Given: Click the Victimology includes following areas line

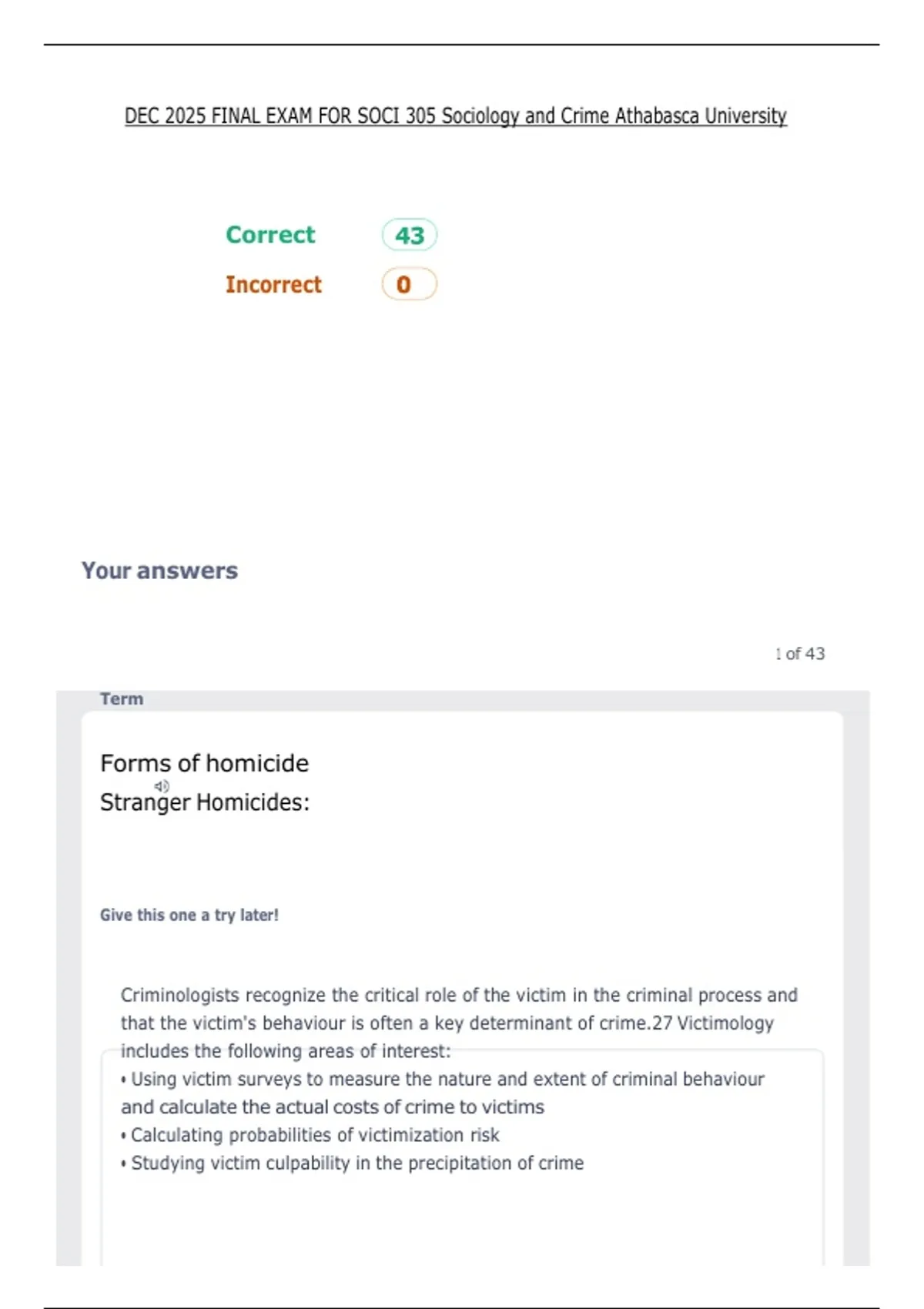Looking at the screenshot, I should [286, 1051].
